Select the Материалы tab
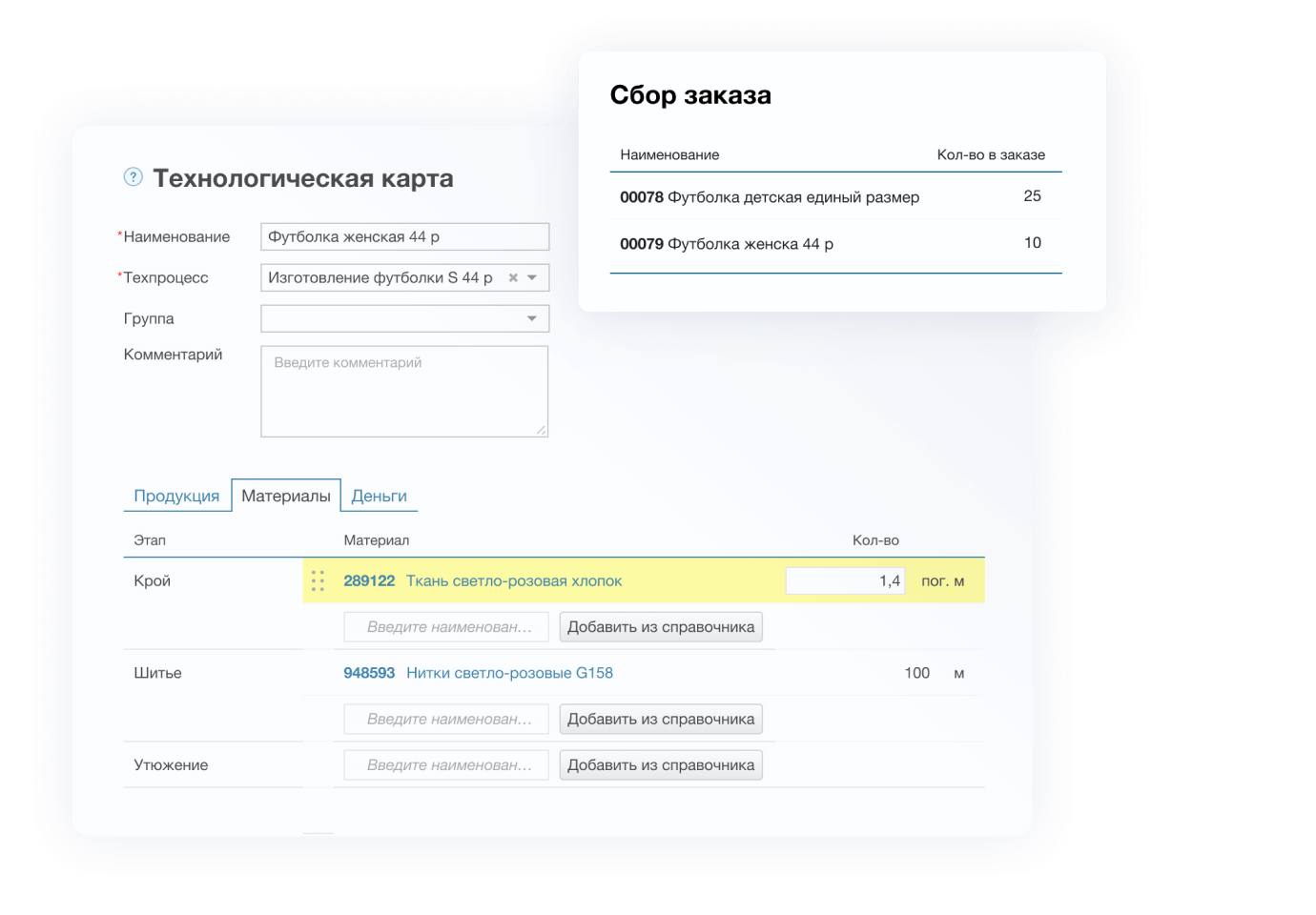 click(x=286, y=496)
